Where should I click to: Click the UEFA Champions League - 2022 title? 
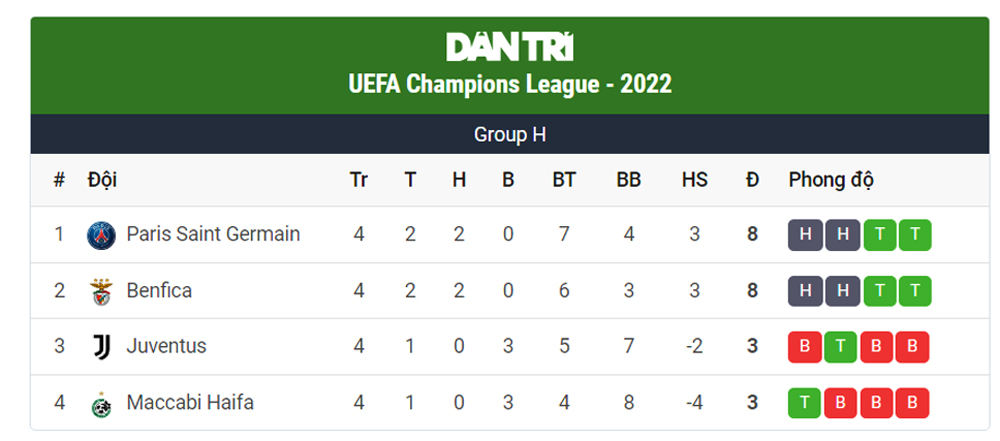pyautogui.click(x=510, y=84)
